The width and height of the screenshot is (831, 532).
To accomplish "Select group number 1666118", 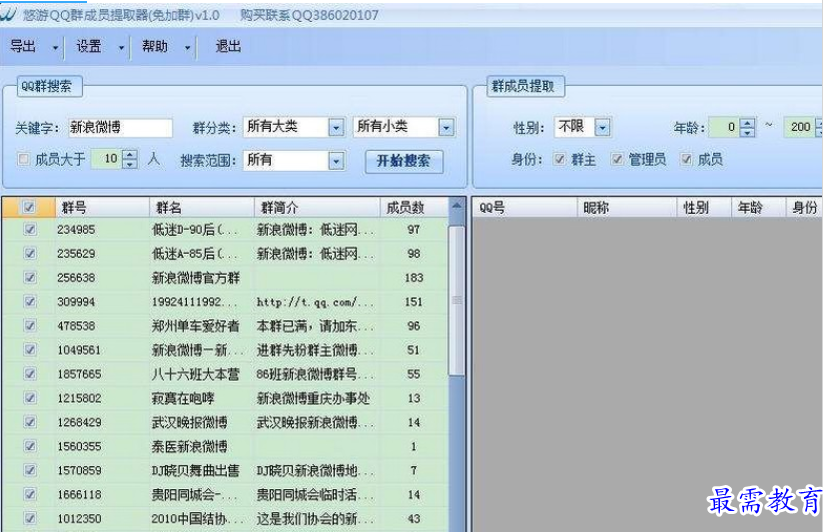I will point(79,494).
